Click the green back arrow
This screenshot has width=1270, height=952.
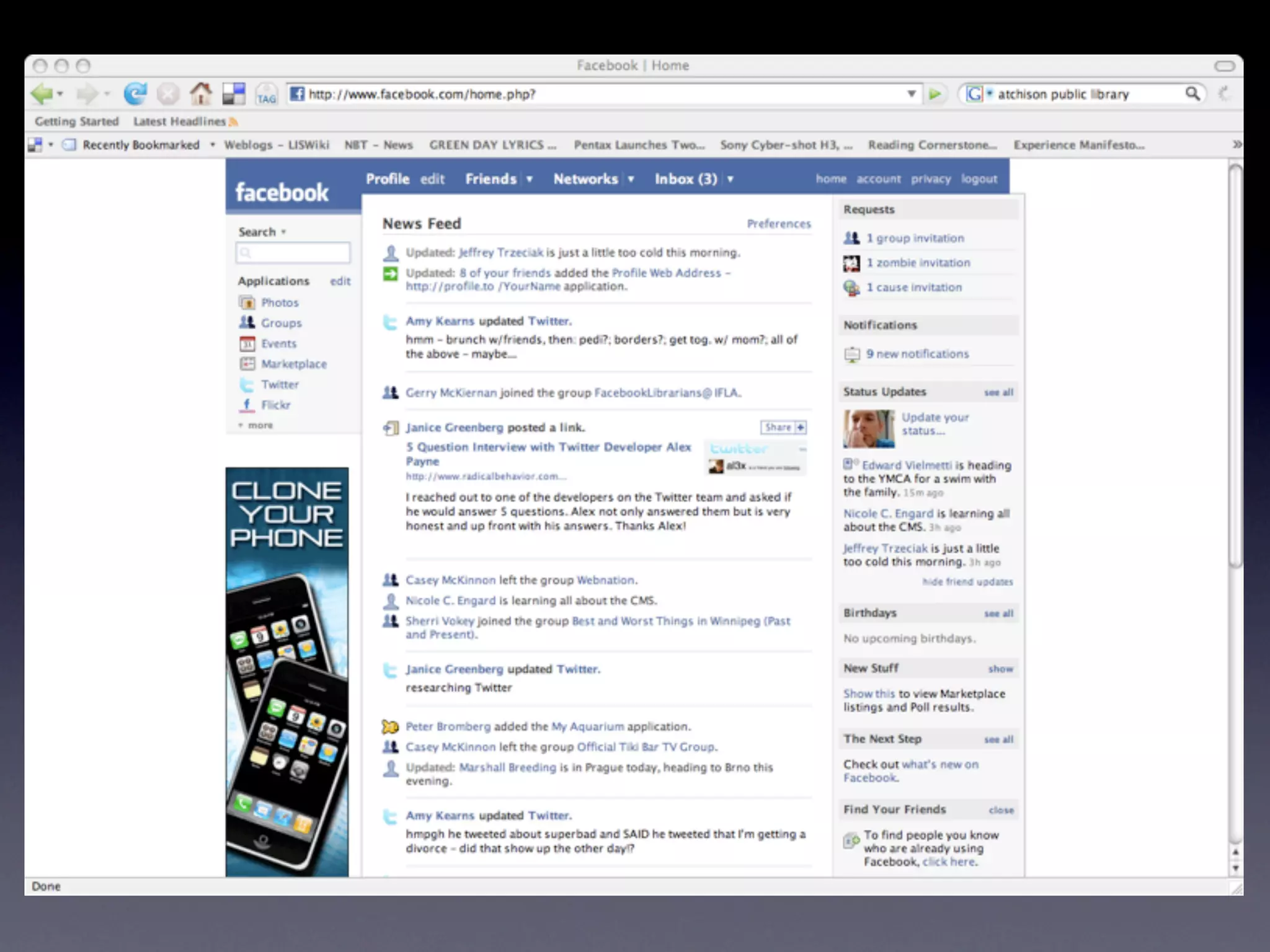[42, 94]
